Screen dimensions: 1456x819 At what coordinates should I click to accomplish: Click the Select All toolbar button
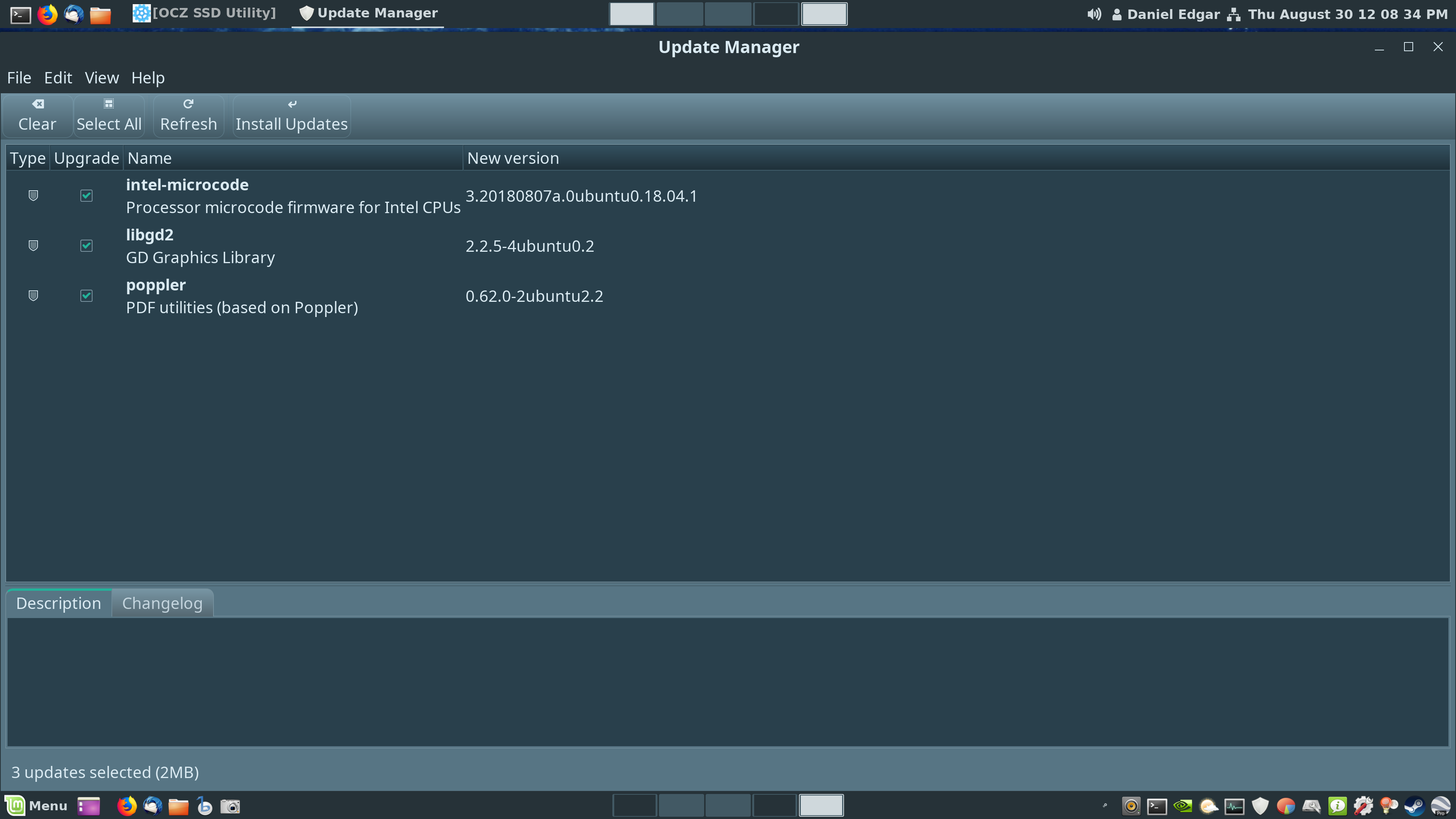click(109, 116)
